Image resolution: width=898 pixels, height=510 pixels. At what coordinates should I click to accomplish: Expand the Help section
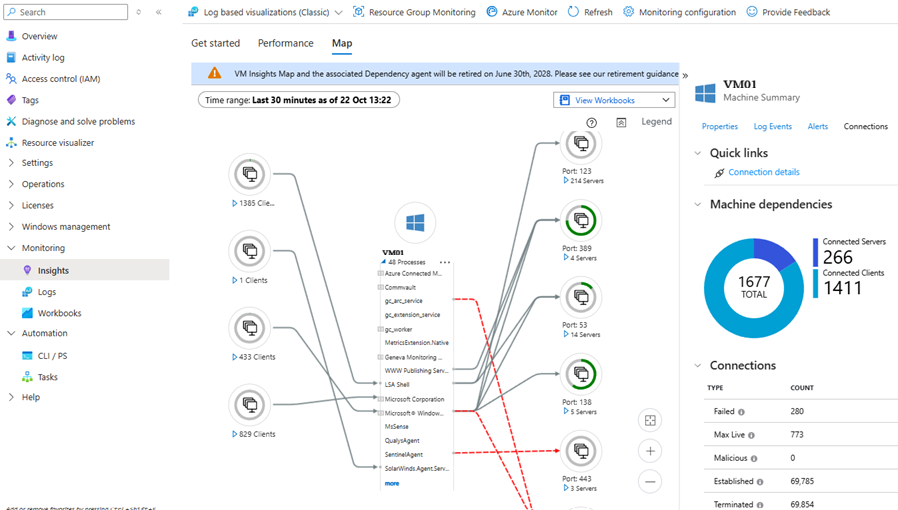pyautogui.click(x=11, y=397)
